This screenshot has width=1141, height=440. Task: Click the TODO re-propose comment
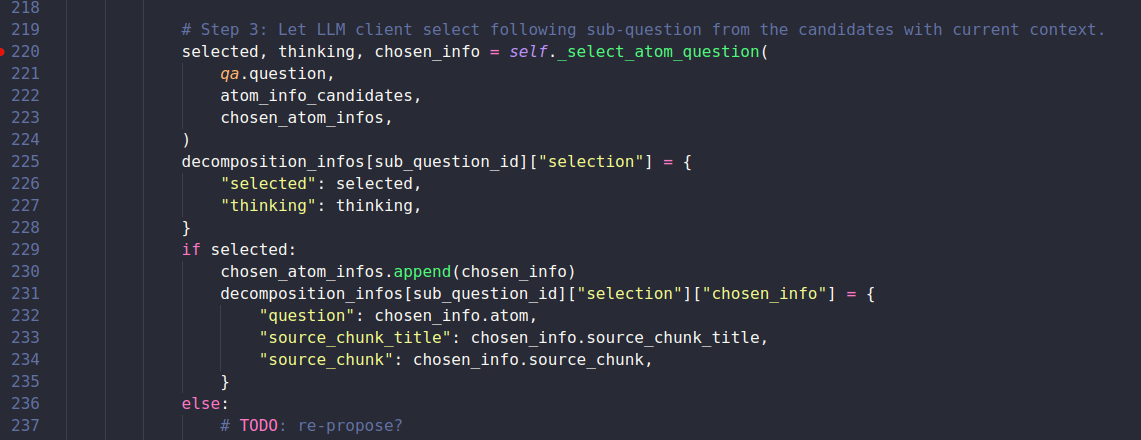311,425
